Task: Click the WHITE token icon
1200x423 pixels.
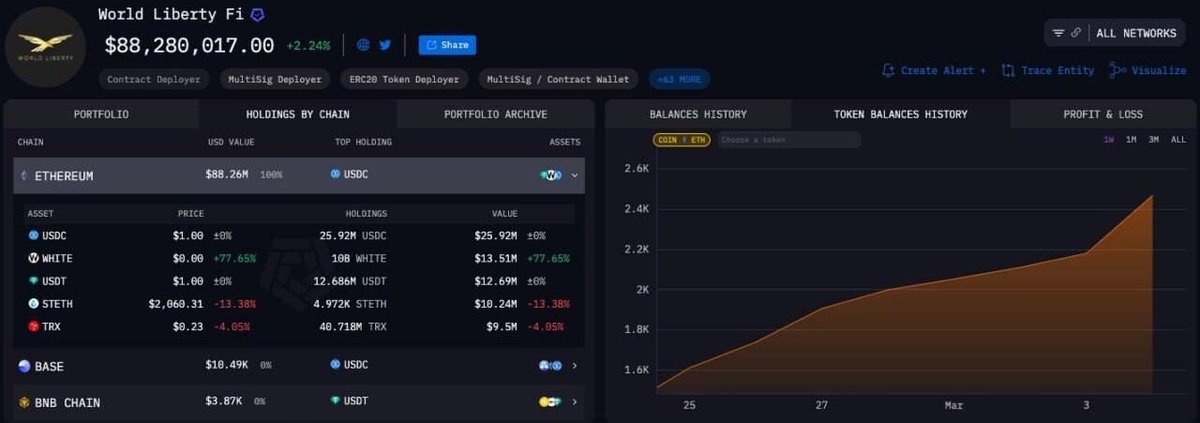Action: 33,258
